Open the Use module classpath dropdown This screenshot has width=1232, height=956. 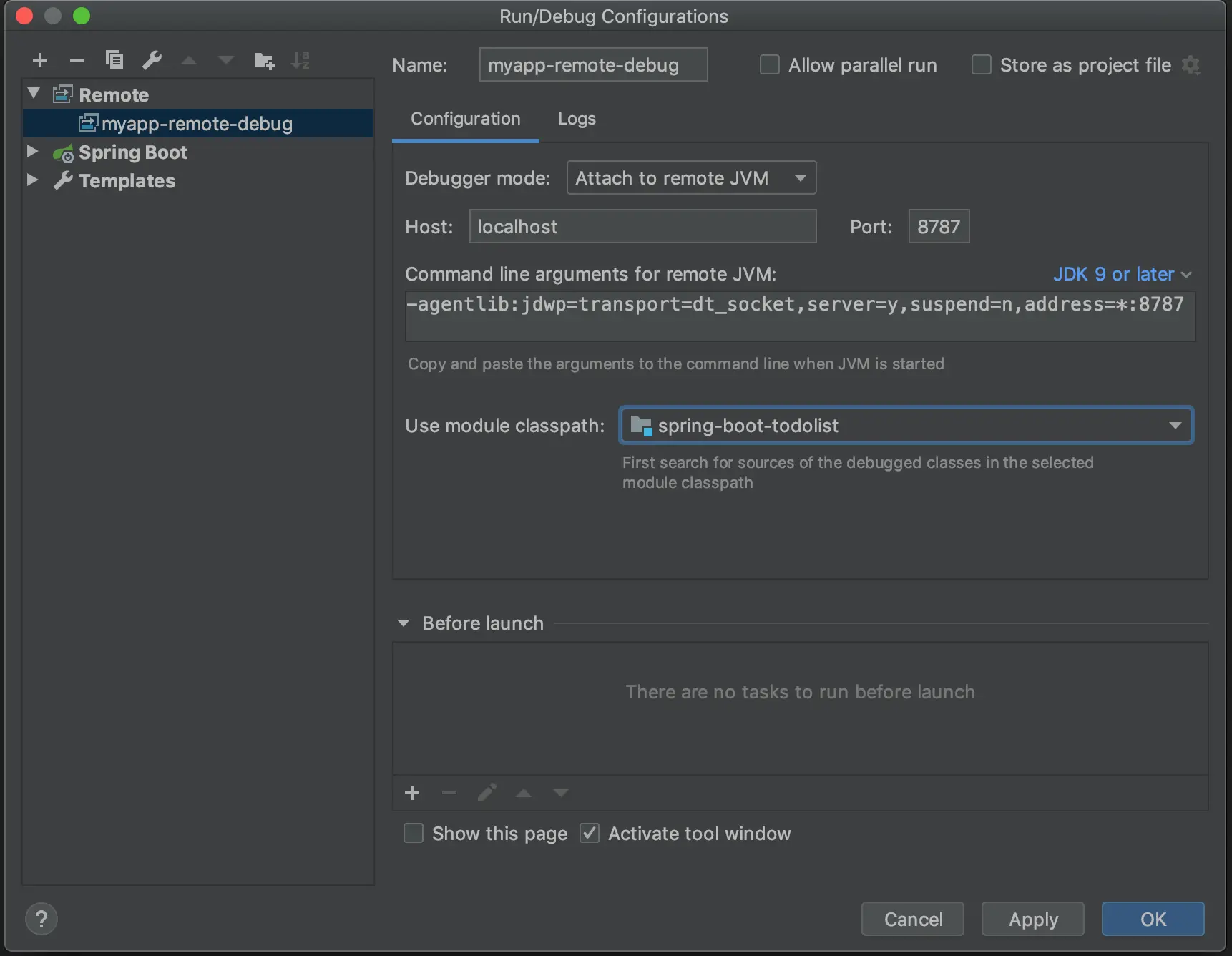pos(906,426)
